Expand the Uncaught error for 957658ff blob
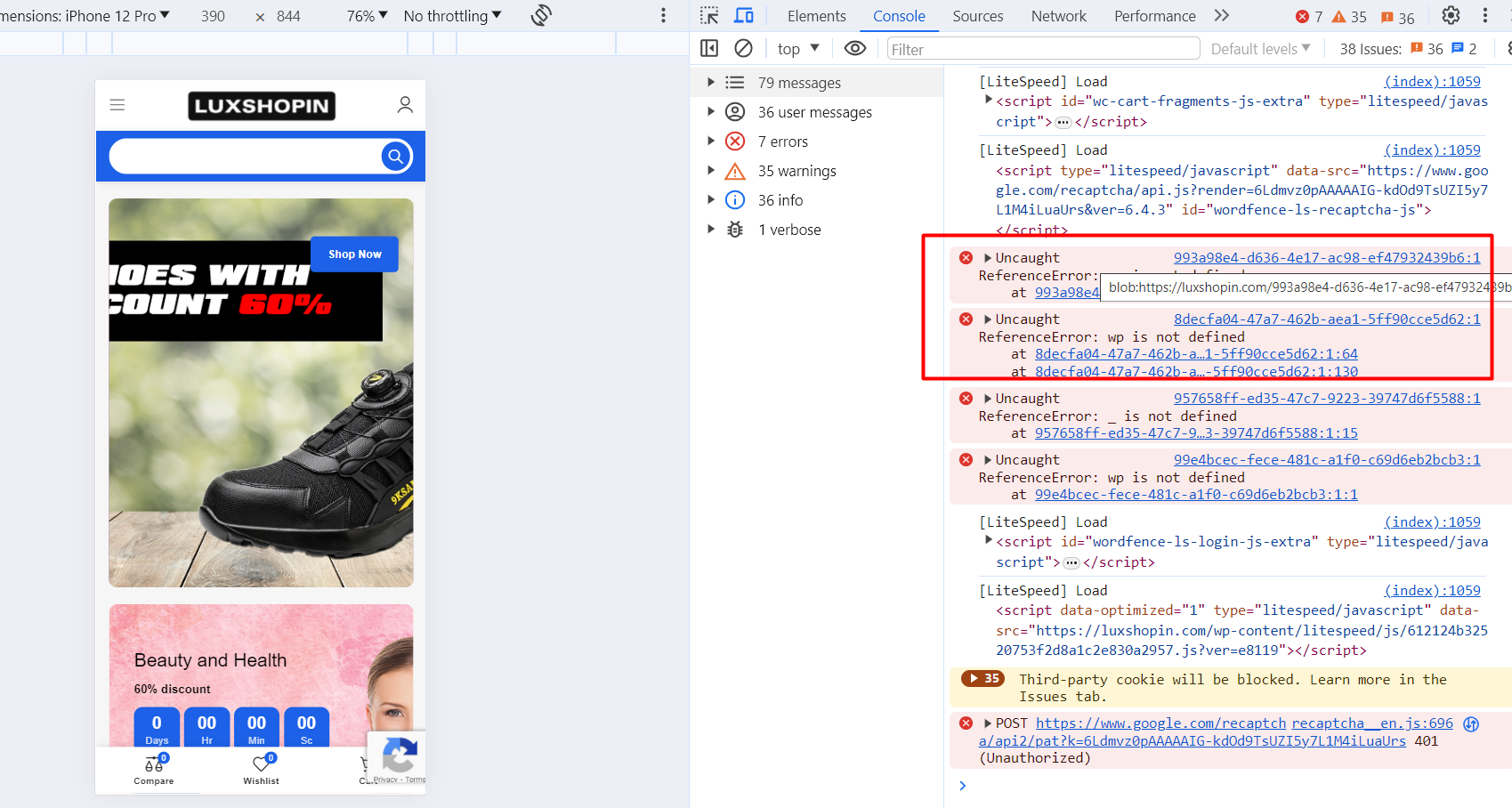Image resolution: width=1512 pixels, height=808 pixels. tap(988, 399)
